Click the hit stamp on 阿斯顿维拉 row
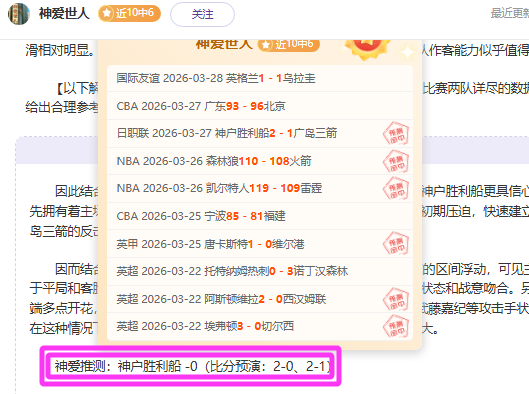 tap(396, 299)
